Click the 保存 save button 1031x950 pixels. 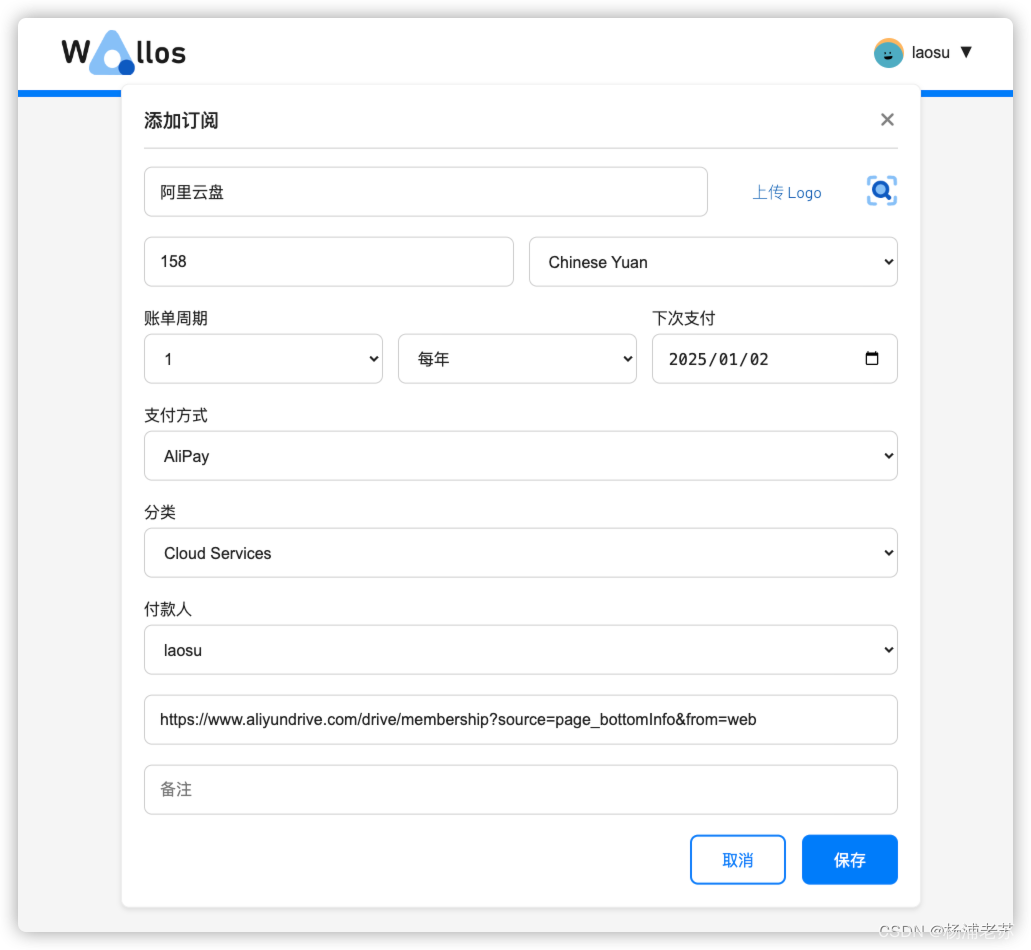850,860
